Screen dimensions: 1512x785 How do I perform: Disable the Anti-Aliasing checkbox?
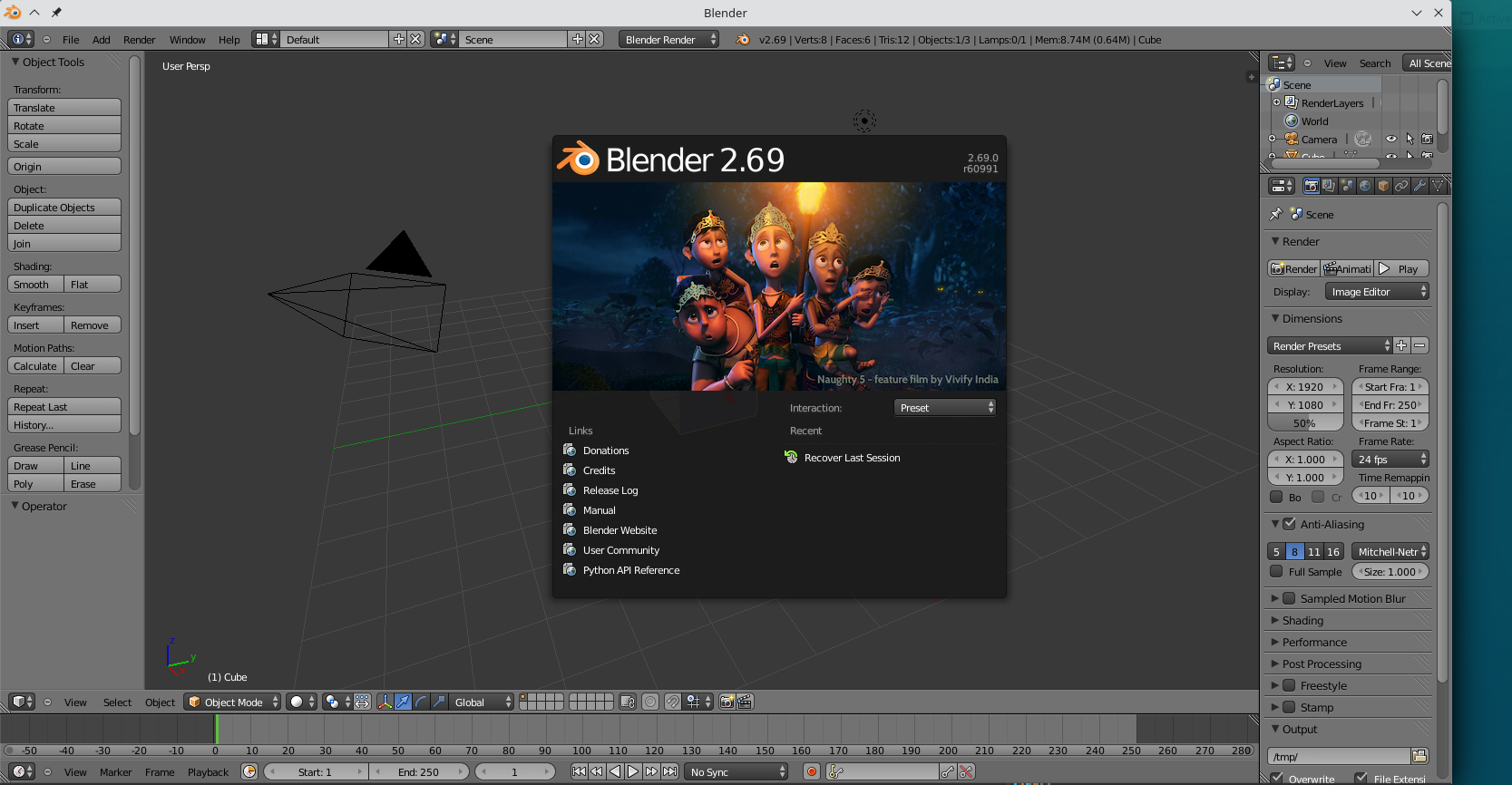click(1289, 524)
